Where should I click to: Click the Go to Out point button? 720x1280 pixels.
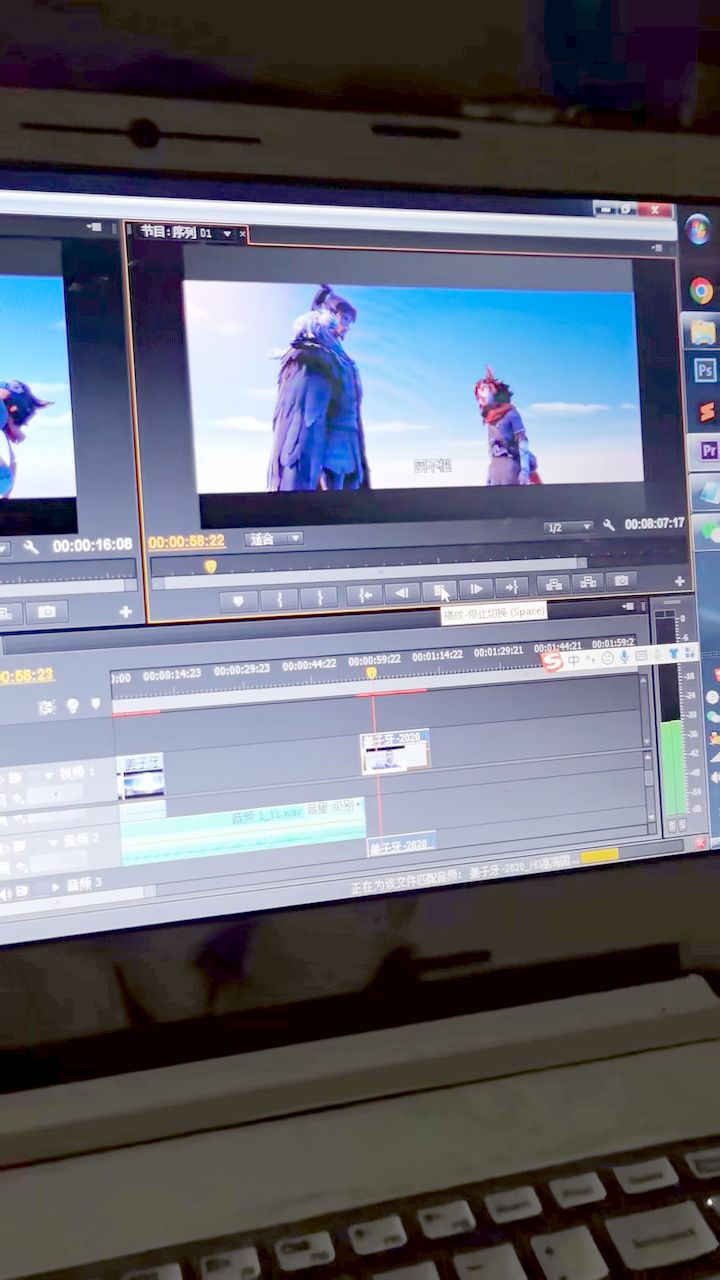(511, 588)
